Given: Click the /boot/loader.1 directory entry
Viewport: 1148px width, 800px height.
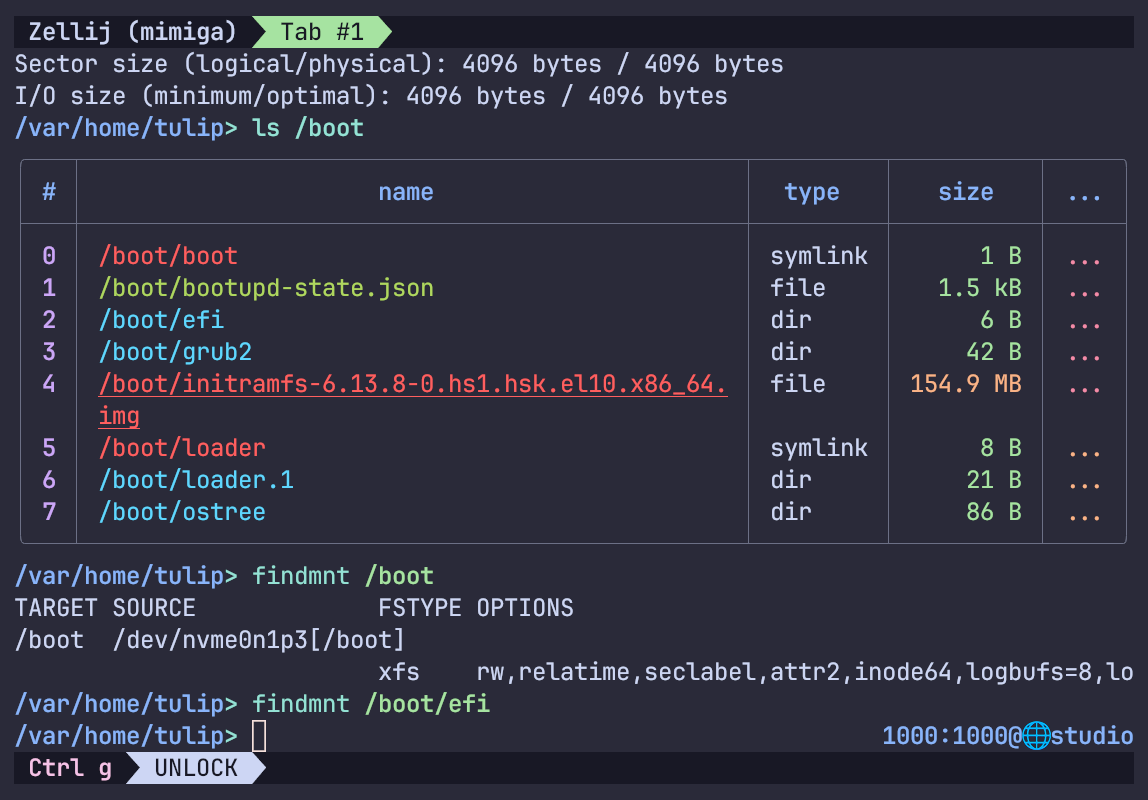Looking at the screenshot, I should pyautogui.click(x=196, y=480).
